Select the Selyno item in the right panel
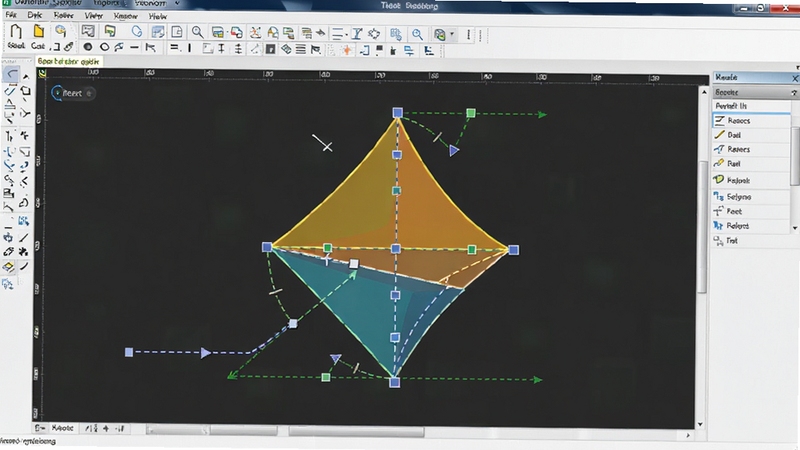Viewport: 800px width, 450px height. point(751,196)
